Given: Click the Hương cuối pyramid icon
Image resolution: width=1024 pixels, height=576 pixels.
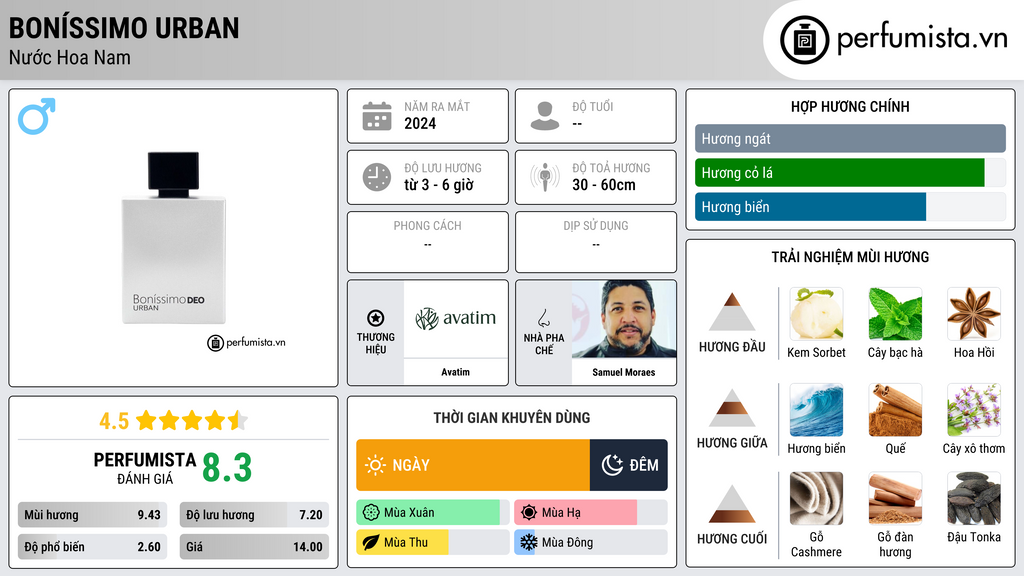Looking at the screenshot, I should (x=732, y=504).
